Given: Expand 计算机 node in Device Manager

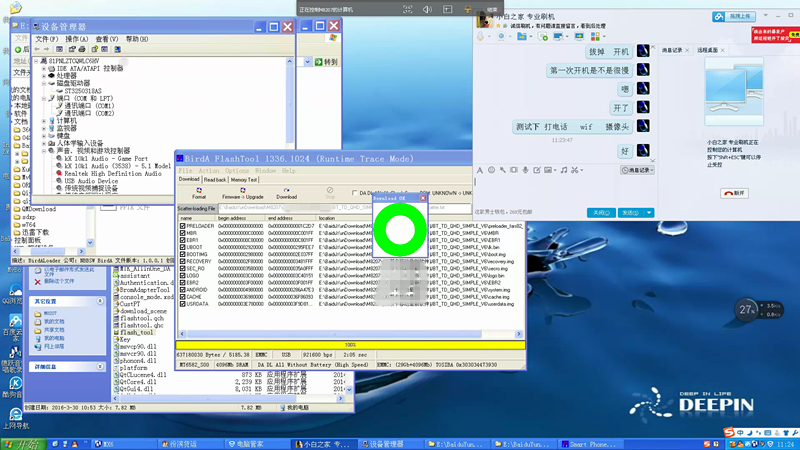Looking at the screenshot, I should coord(44,121).
